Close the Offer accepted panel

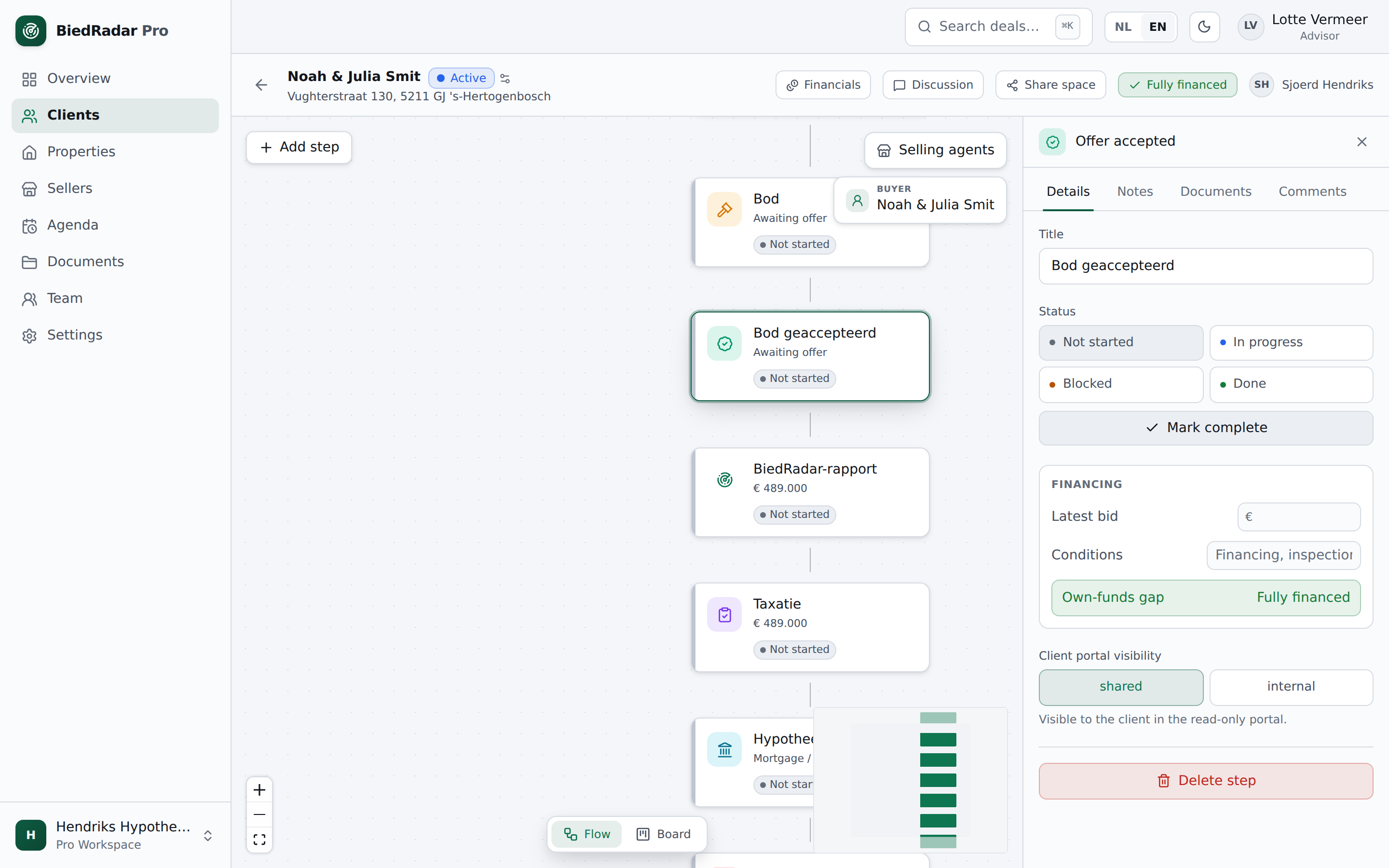[x=1362, y=142]
